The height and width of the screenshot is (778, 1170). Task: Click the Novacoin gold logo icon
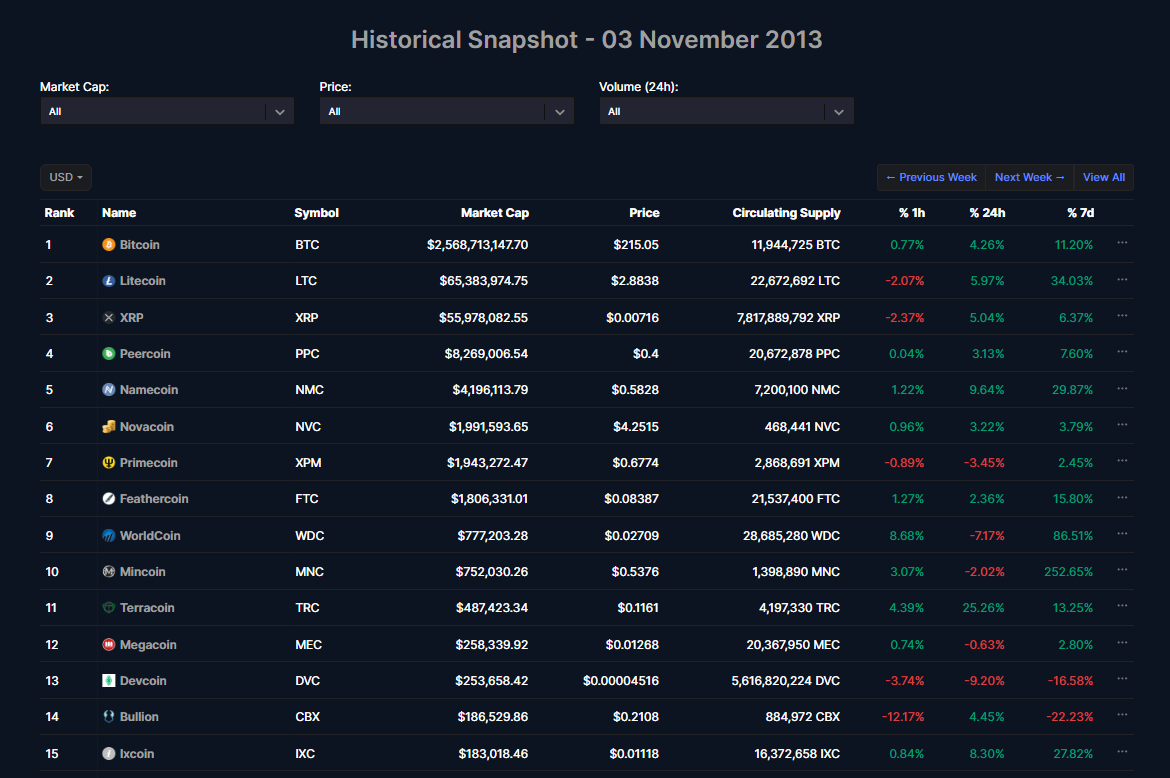[109, 427]
